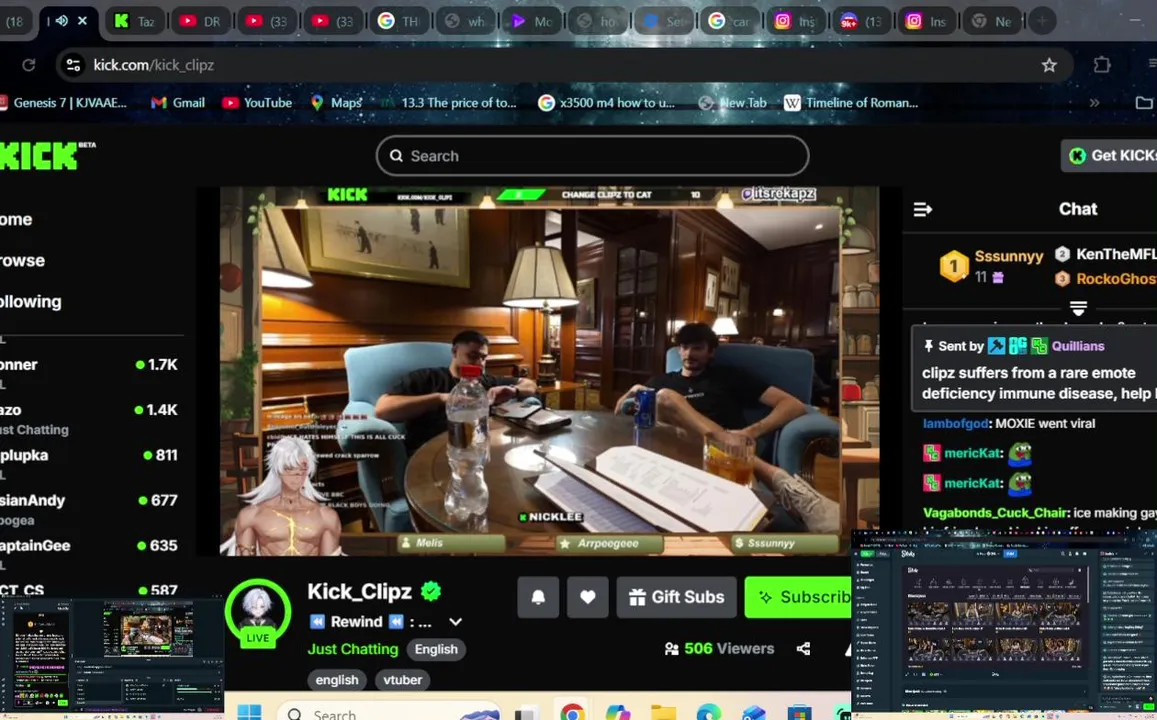This screenshot has height=720, width=1157.
Task: Switch to the Kick 'Taz' tab
Action: (134, 21)
